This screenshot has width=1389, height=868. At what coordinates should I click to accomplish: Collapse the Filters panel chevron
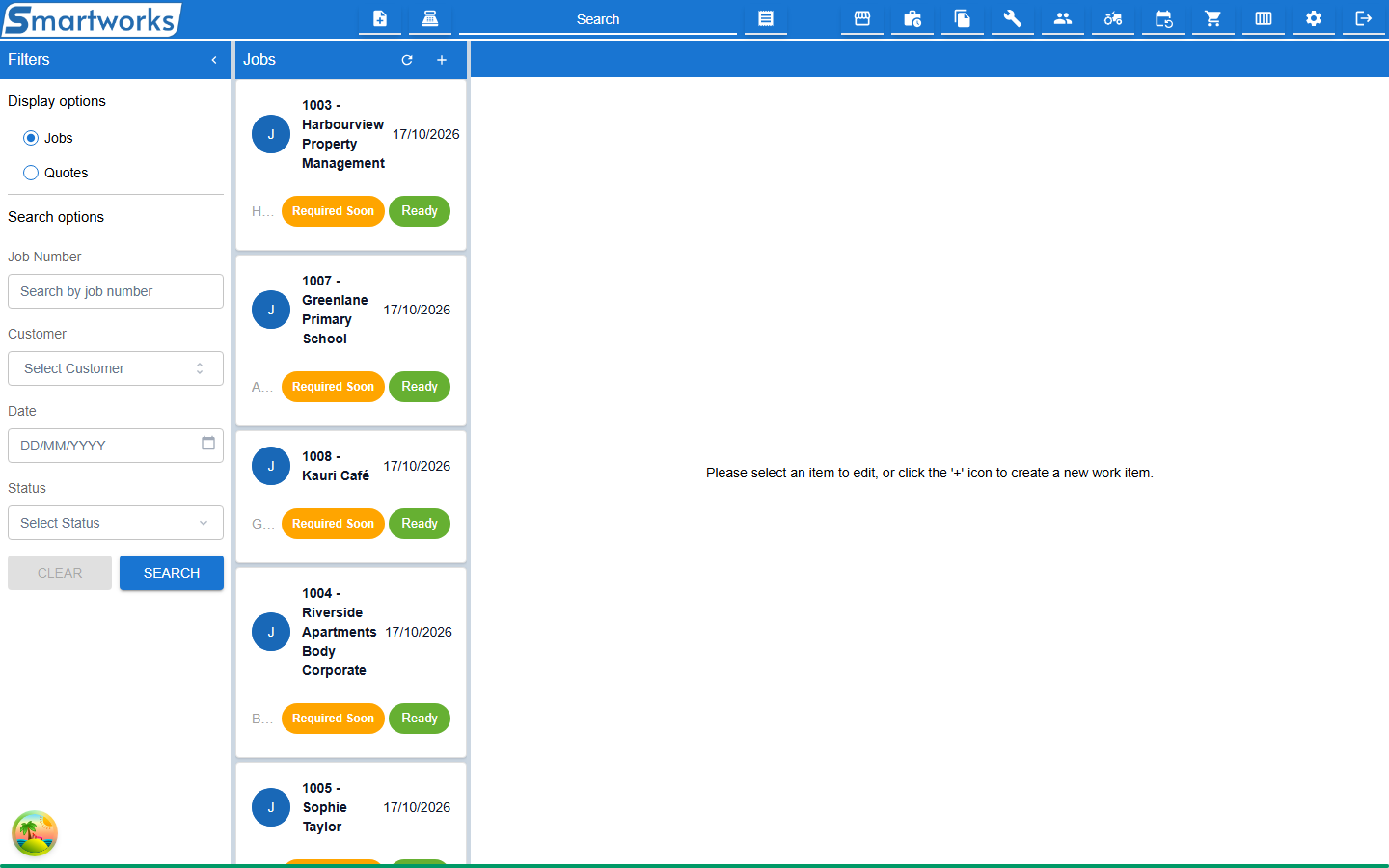(214, 60)
